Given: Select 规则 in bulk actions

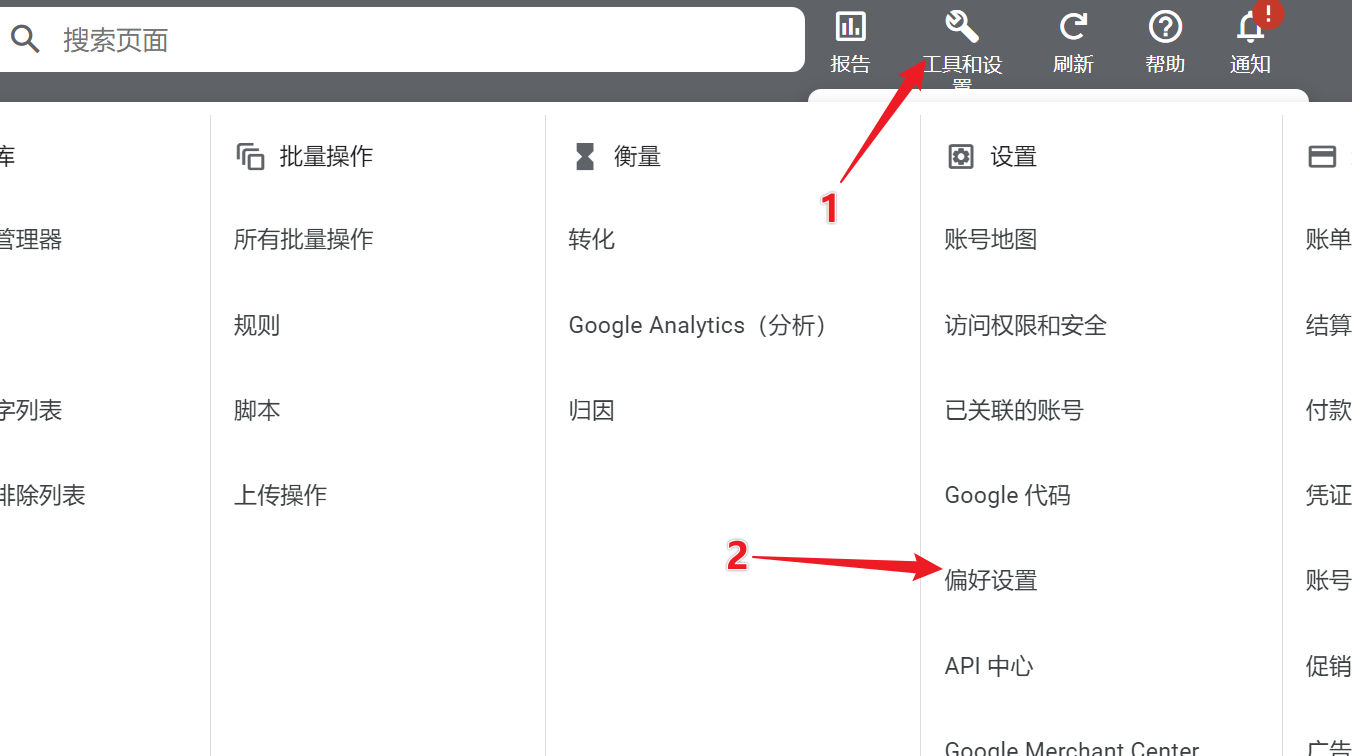Looking at the screenshot, I should 257,325.
